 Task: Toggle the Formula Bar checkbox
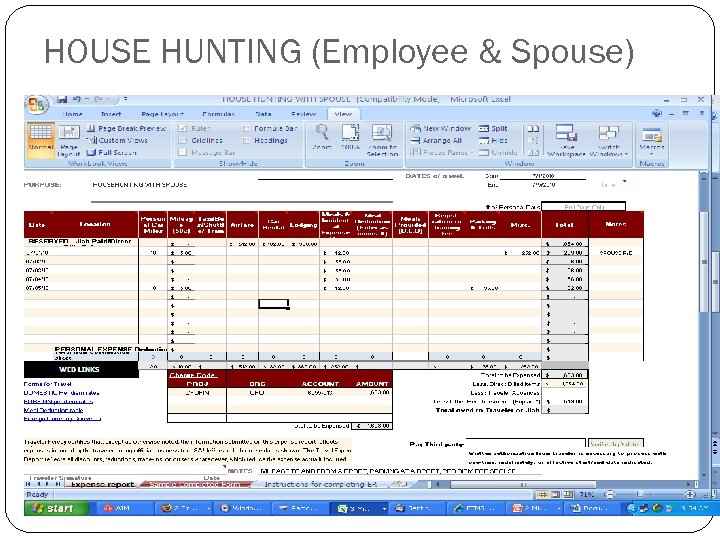click(246, 129)
